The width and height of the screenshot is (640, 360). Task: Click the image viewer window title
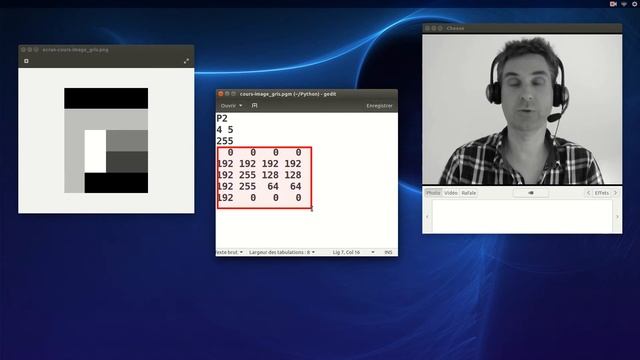(x=76, y=50)
